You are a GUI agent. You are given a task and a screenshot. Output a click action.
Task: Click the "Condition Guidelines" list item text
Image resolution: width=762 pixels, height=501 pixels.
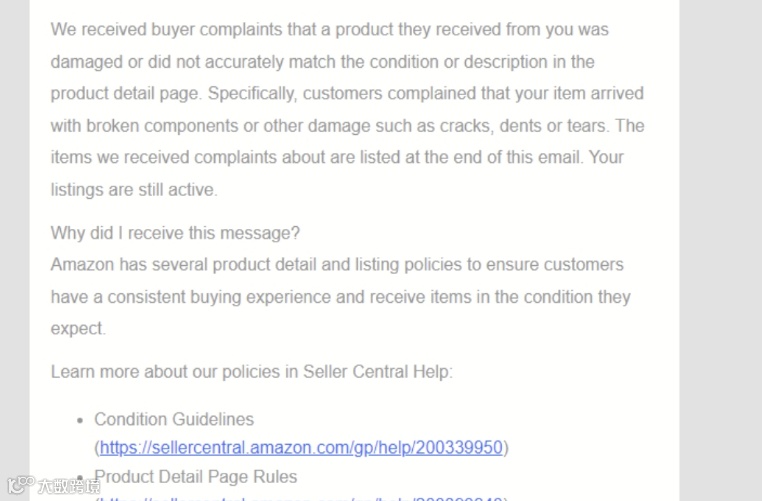coord(174,419)
